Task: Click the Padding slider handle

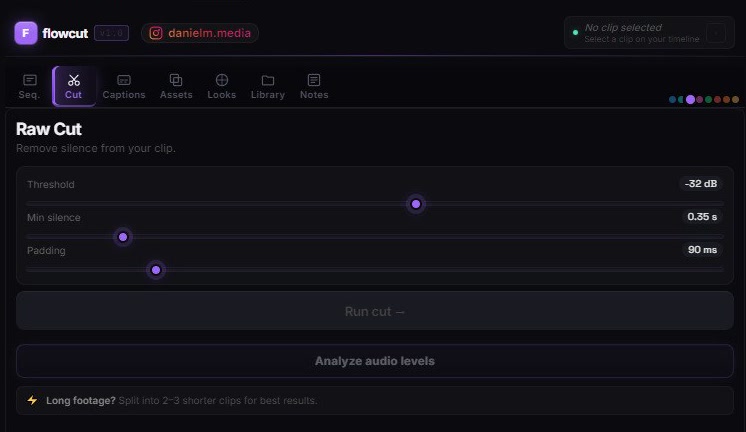Action: tap(156, 270)
